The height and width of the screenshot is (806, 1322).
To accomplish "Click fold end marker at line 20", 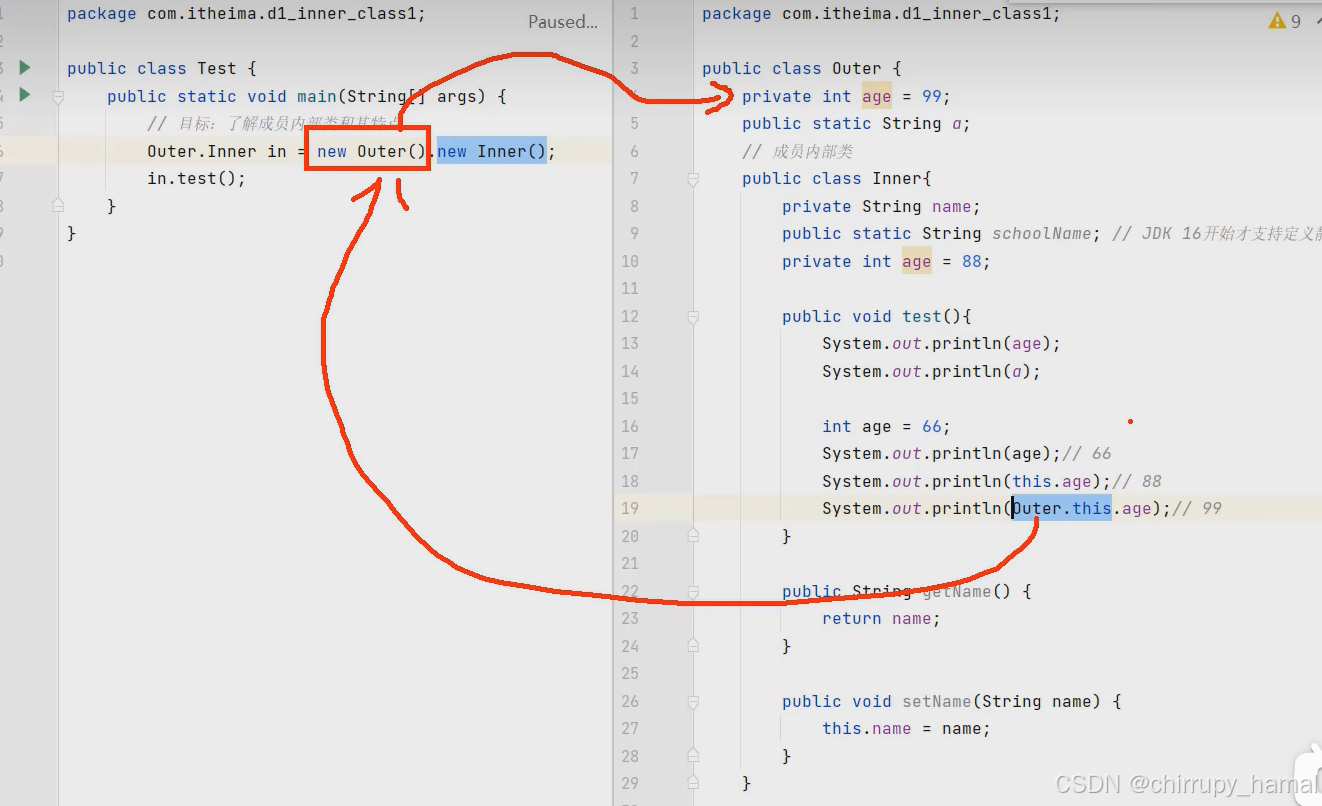I will pos(693,536).
